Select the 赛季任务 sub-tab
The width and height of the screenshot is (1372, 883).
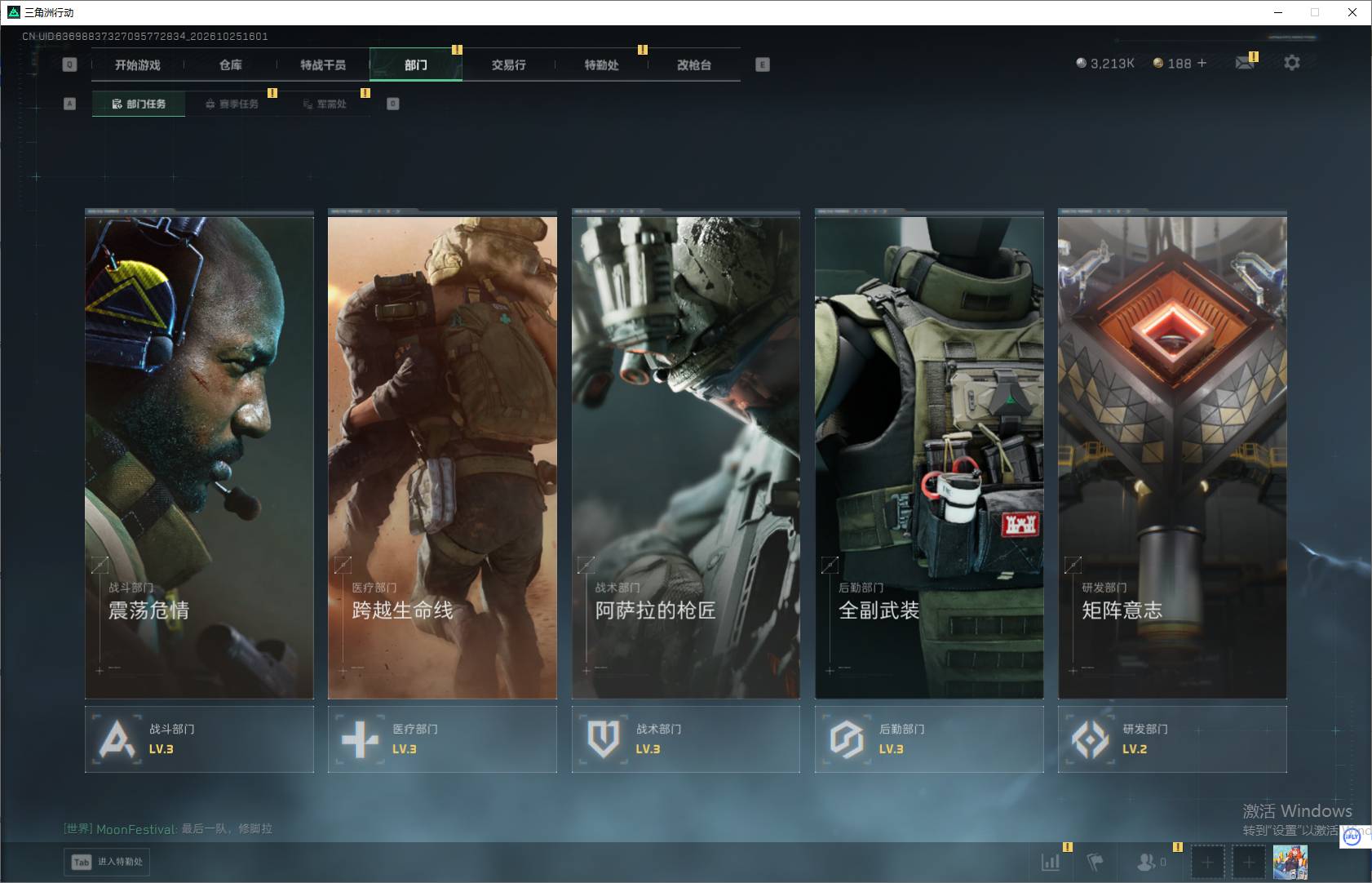click(232, 104)
